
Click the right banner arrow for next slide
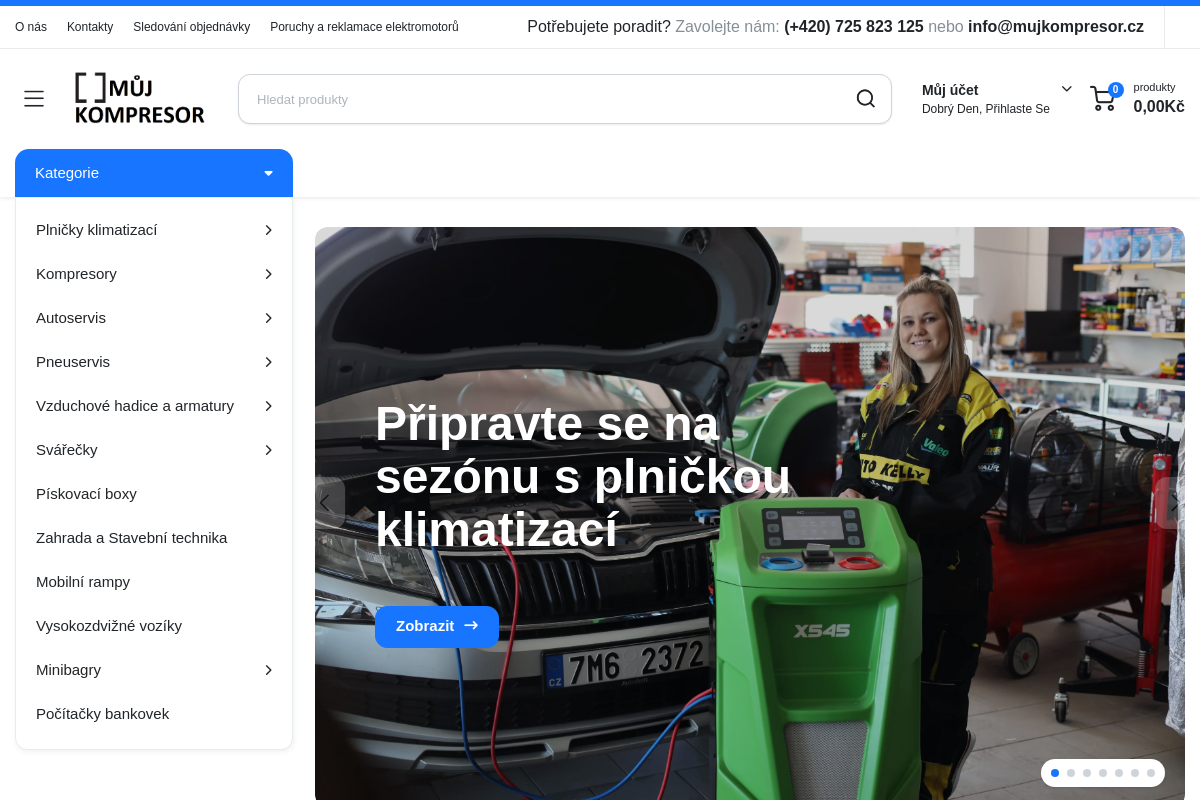click(1174, 503)
